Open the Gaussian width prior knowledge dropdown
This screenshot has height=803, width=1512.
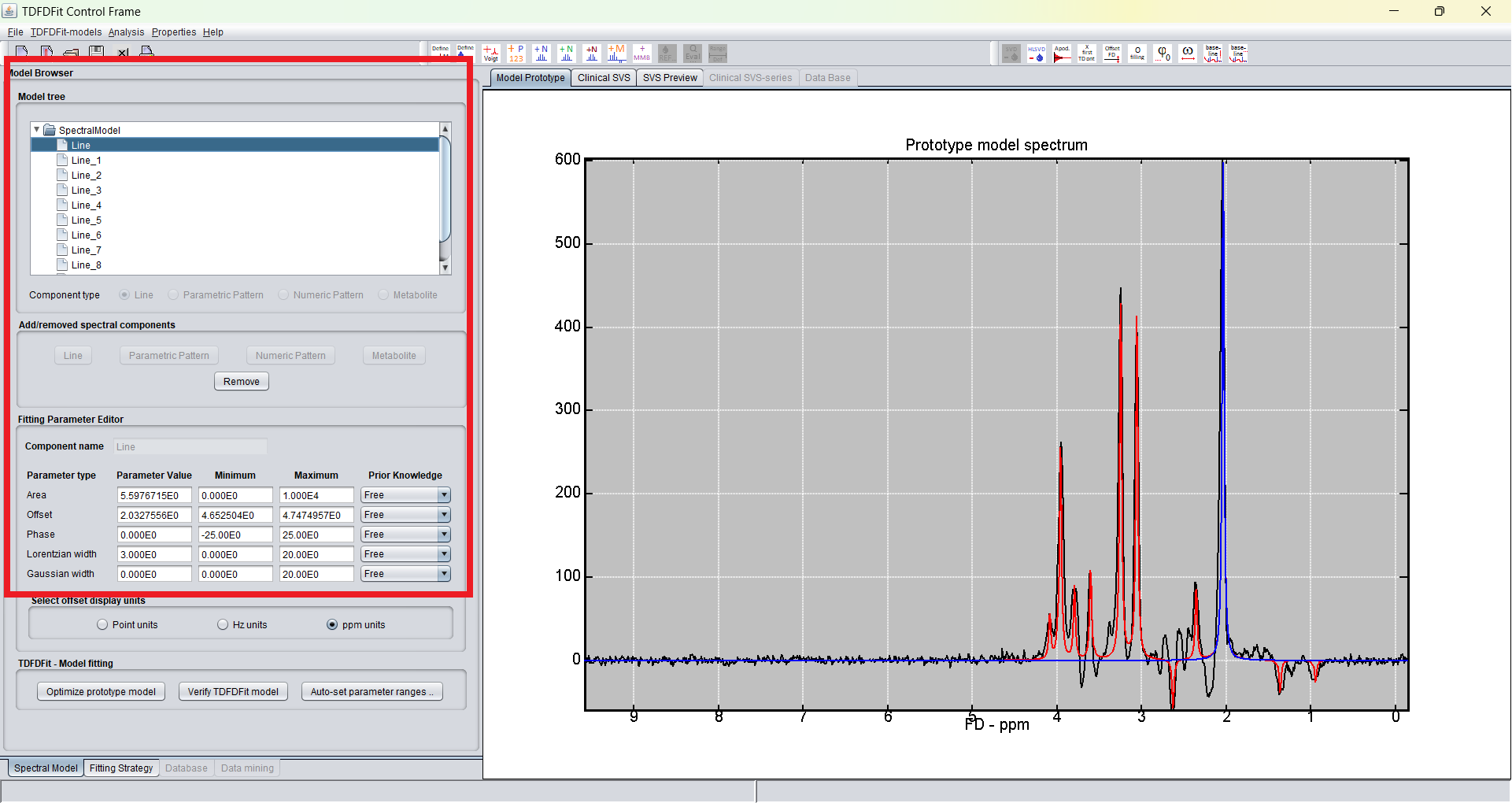444,574
